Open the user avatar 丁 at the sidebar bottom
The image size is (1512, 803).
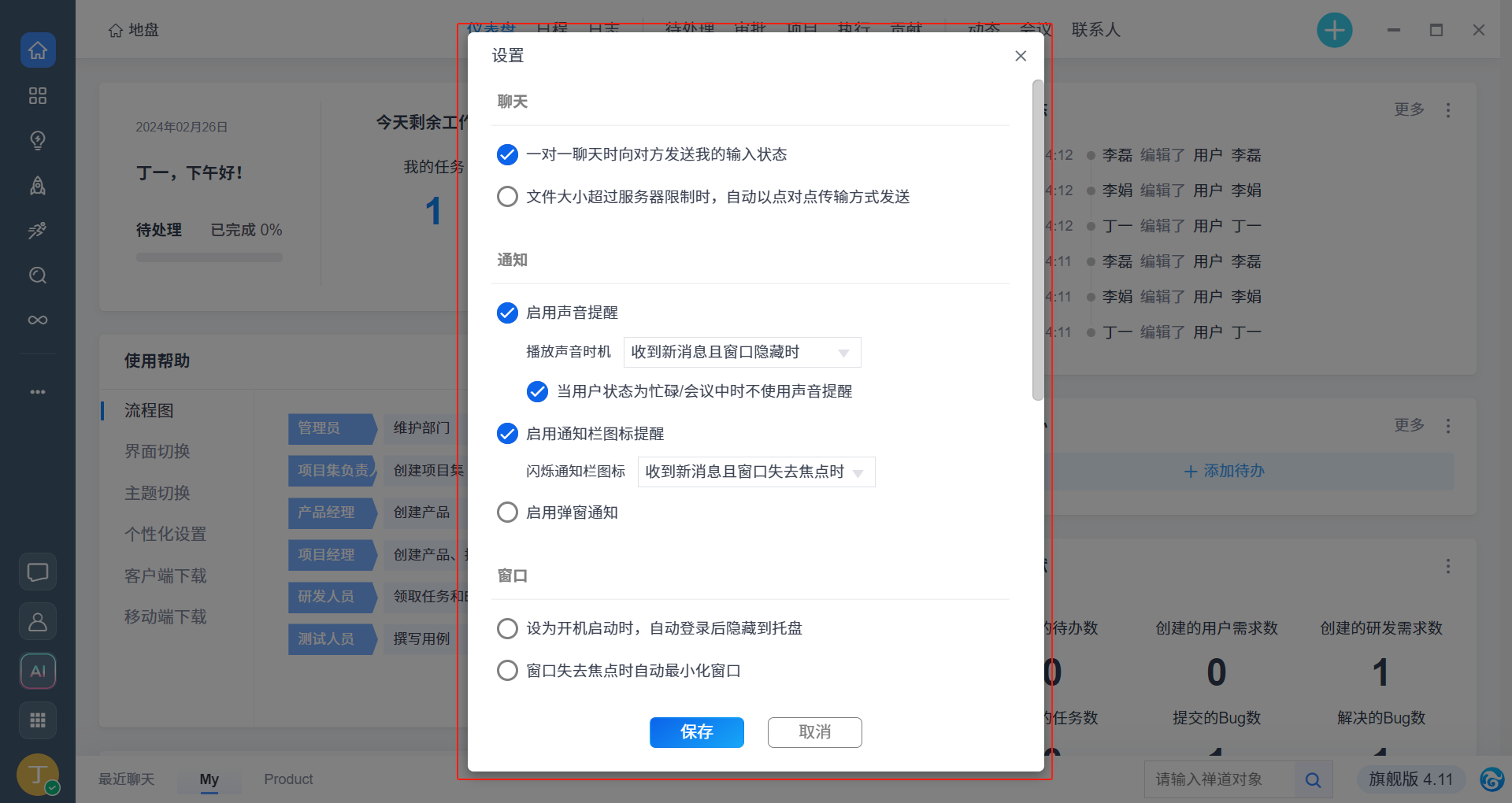[x=38, y=775]
